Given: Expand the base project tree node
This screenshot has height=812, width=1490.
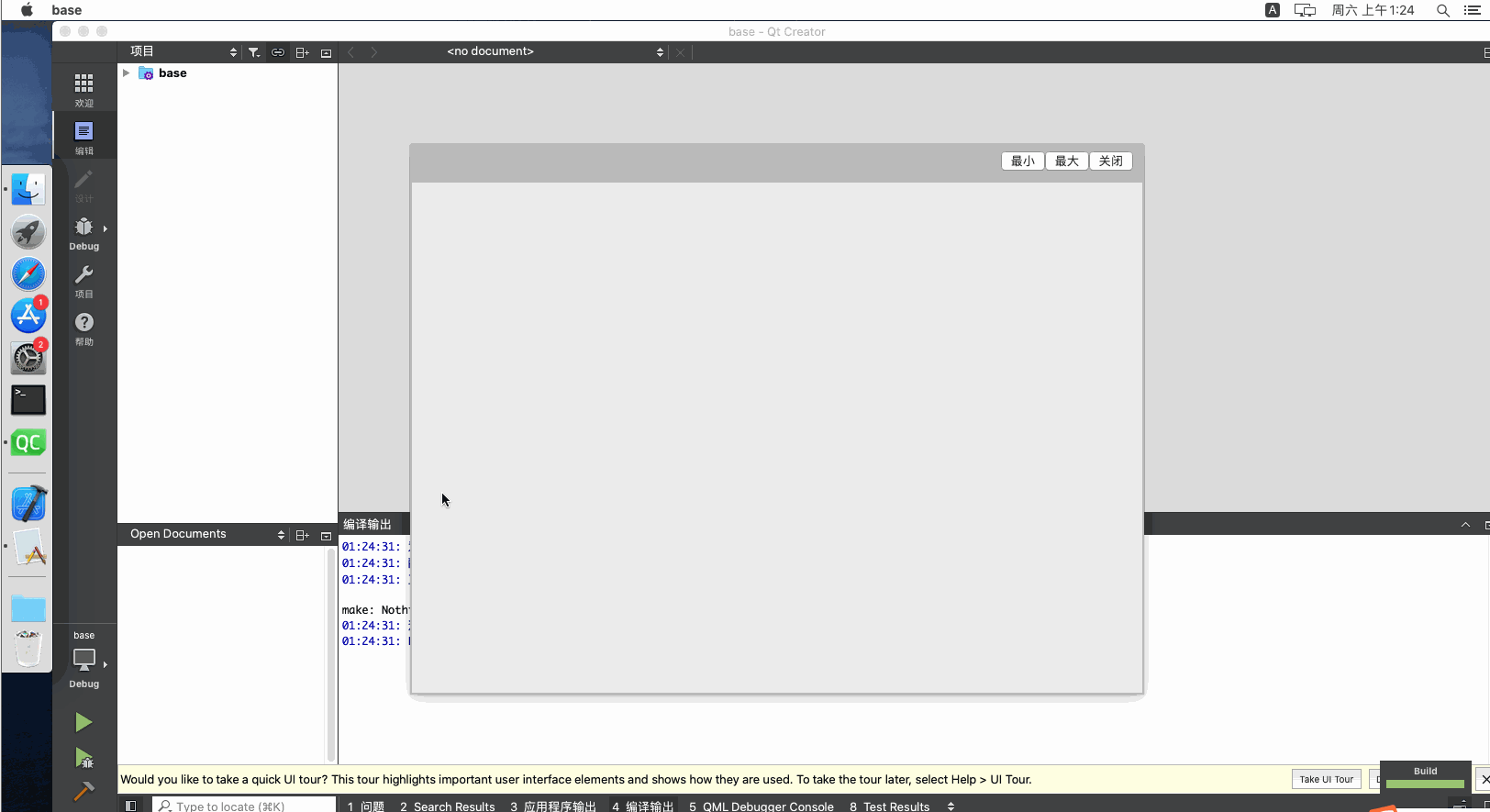Looking at the screenshot, I should [x=127, y=72].
